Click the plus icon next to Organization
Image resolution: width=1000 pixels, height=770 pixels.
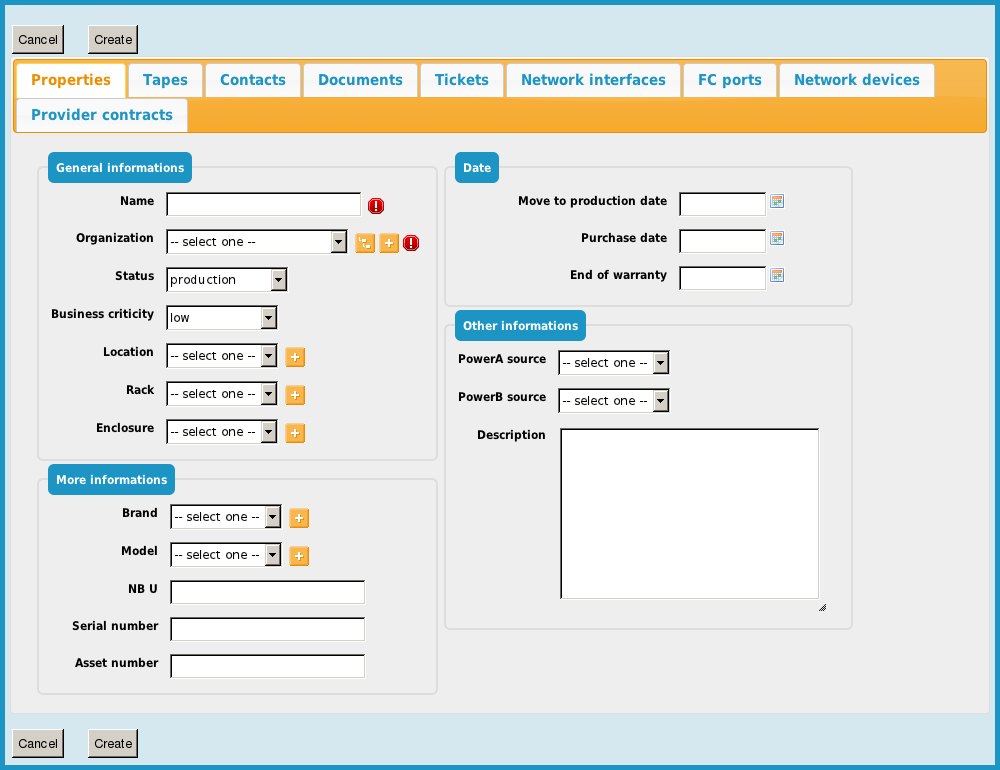pyautogui.click(x=389, y=243)
